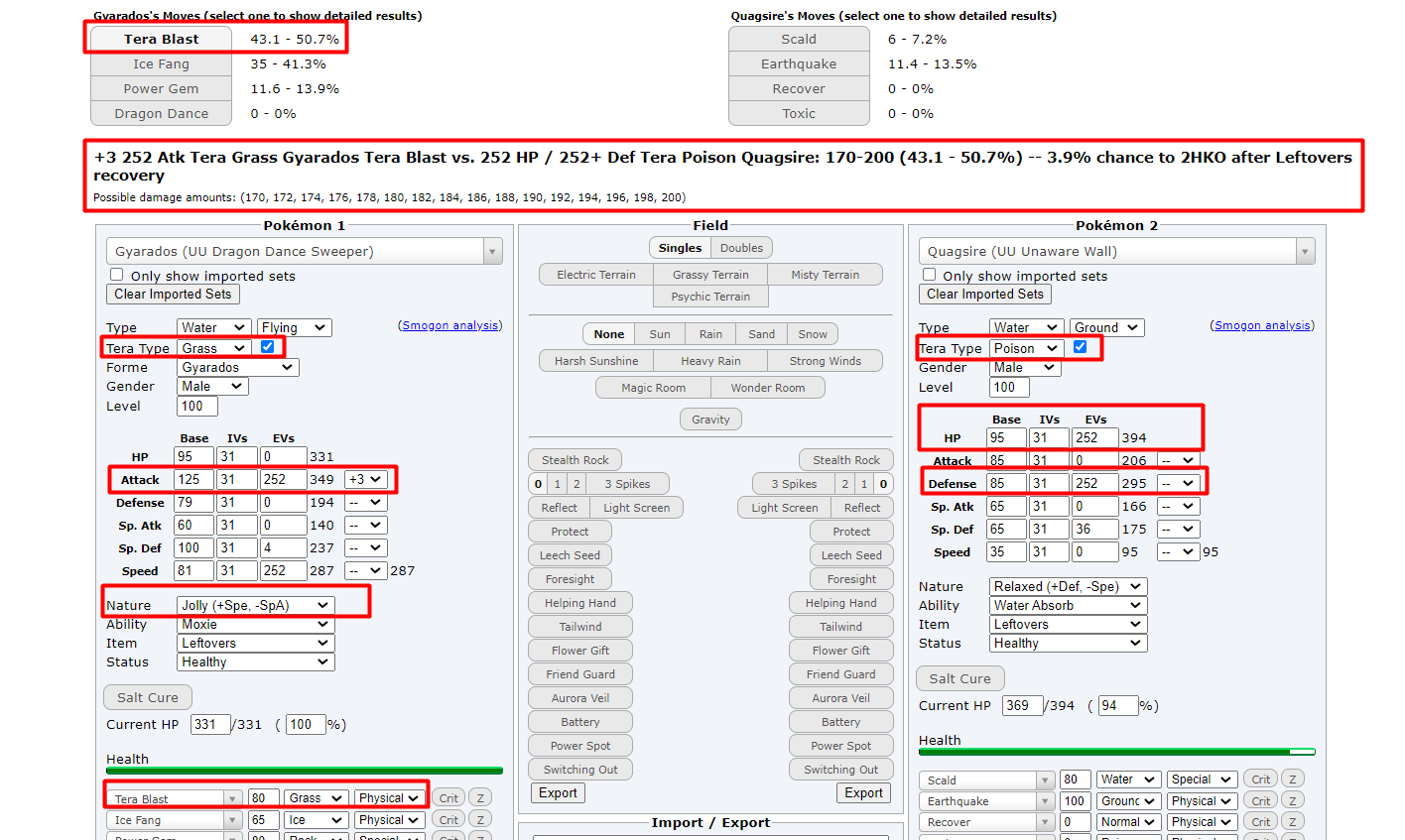Toggle Gyarados side Light Screen
Screen dimensions: 1405x840
tap(637, 508)
